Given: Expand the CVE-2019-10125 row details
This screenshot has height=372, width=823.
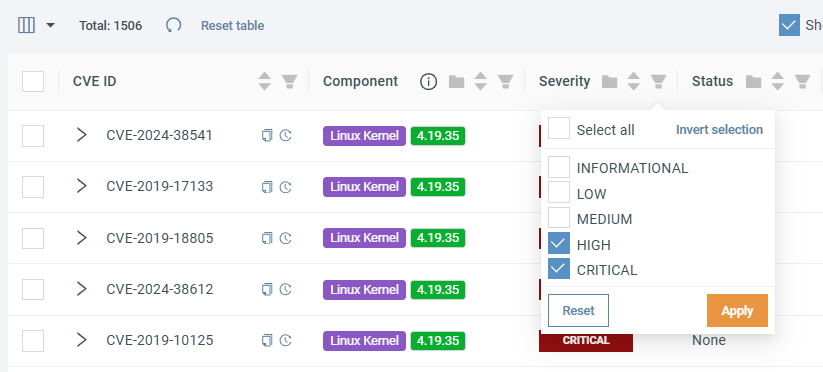Looking at the screenshot, I should [81, 340].
